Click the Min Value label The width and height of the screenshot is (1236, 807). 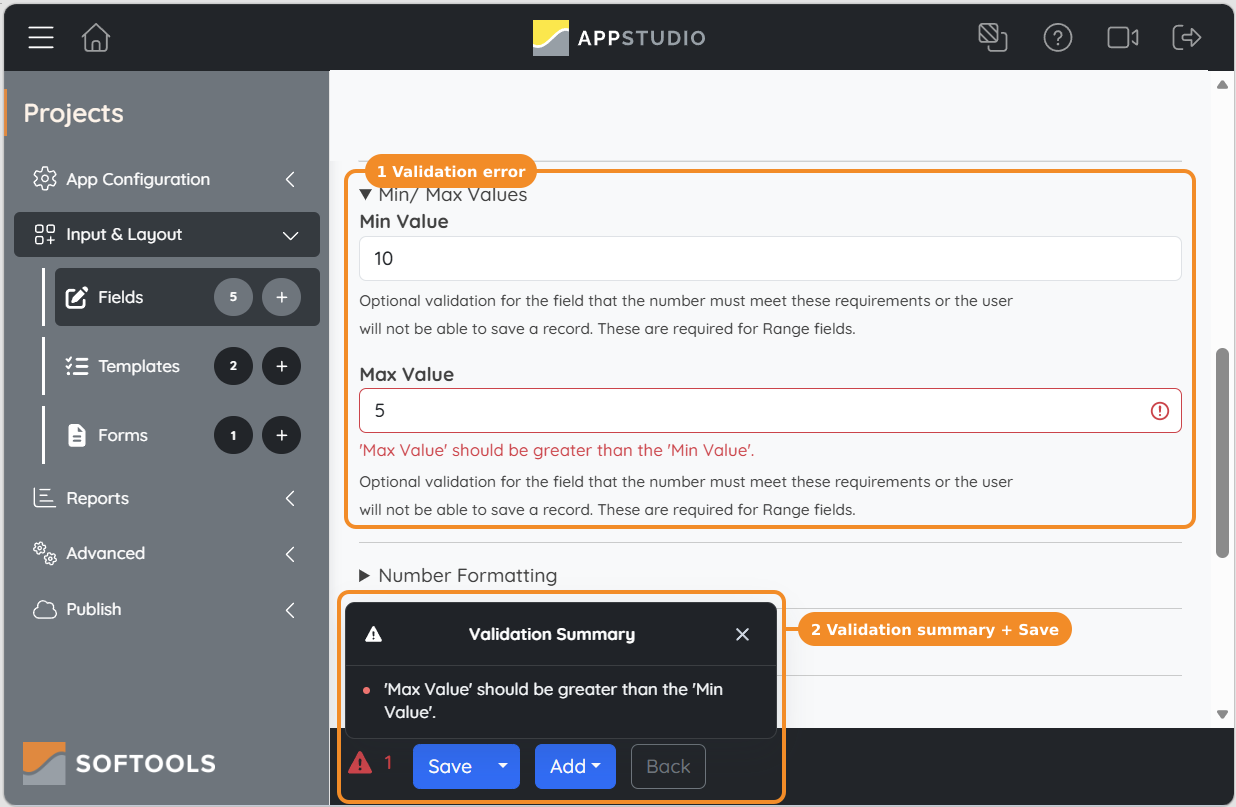click(404, 222)
